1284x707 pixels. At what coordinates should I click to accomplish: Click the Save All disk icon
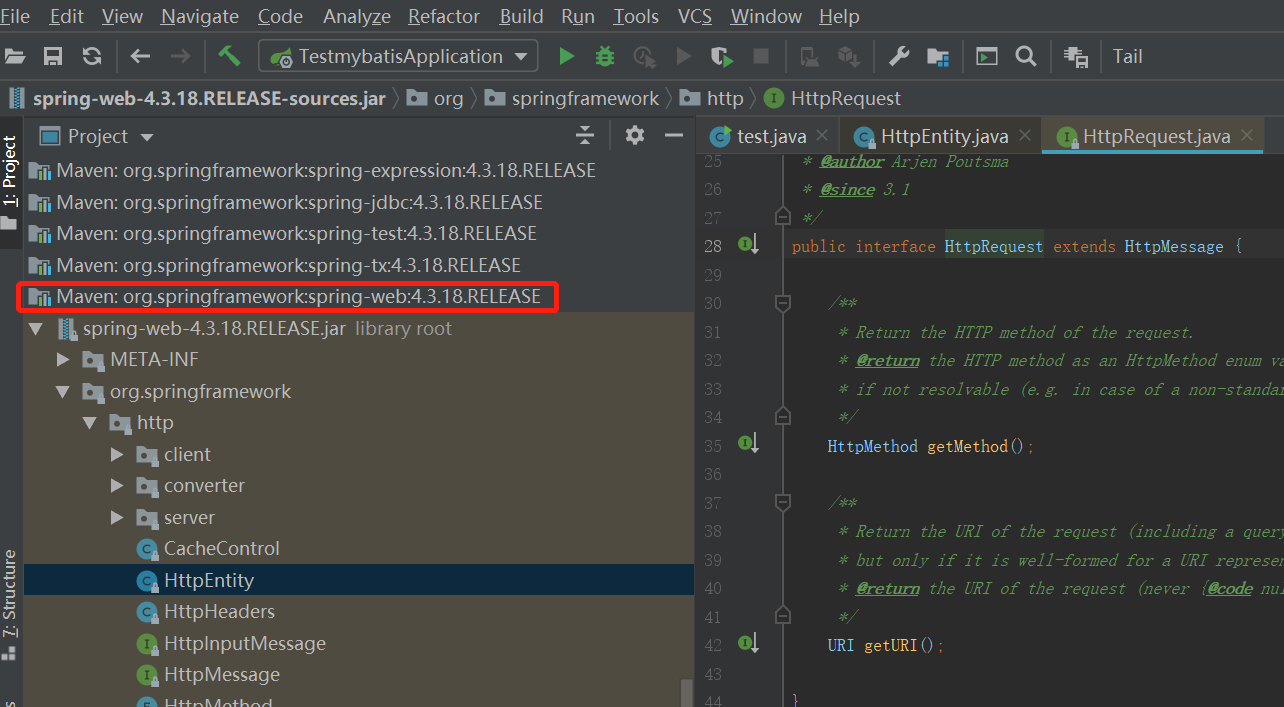pyautogui.click(x=53, y=56)
